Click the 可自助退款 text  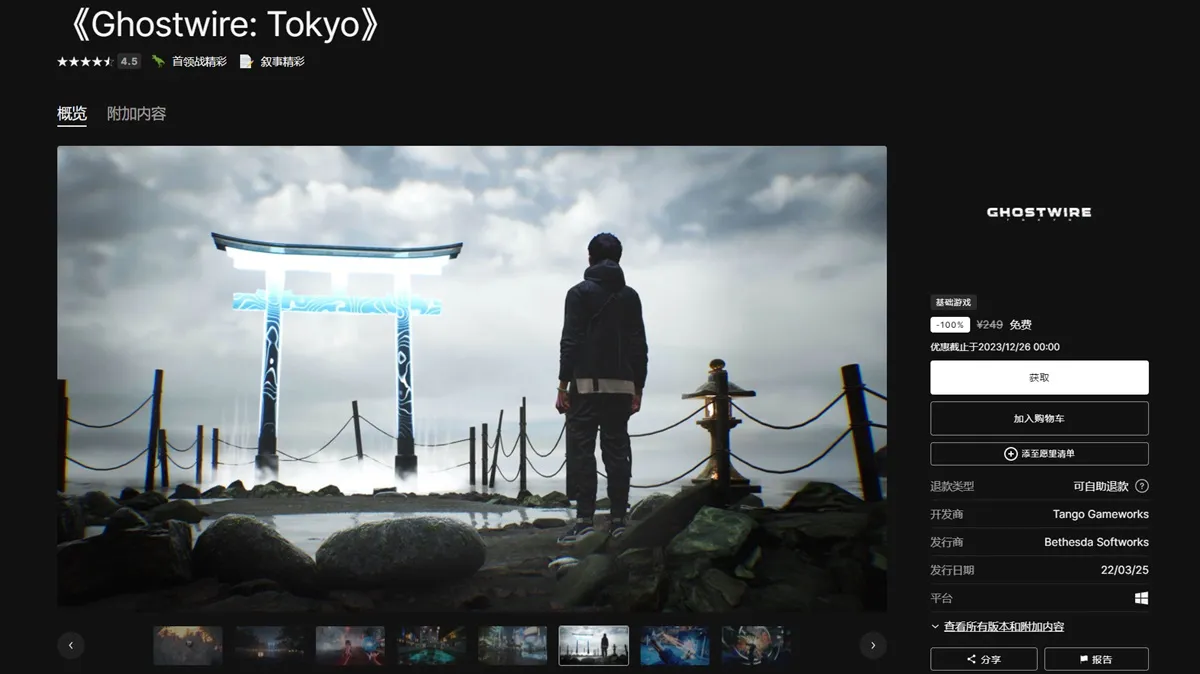(1101, 486)
